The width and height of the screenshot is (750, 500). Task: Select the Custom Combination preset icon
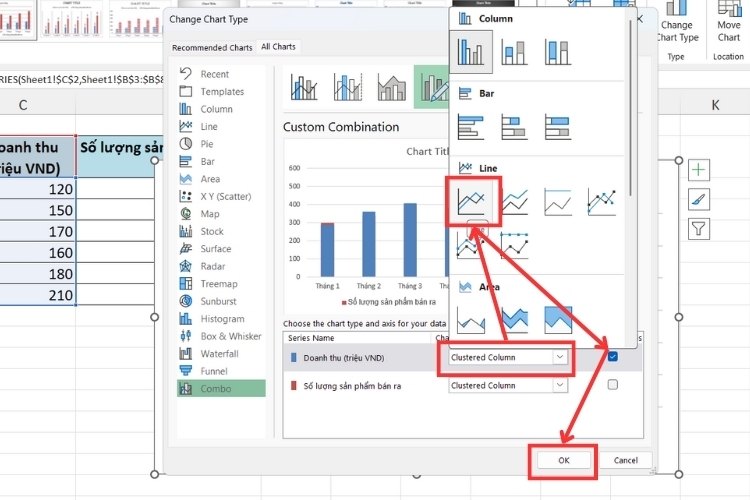pos(432,87)
